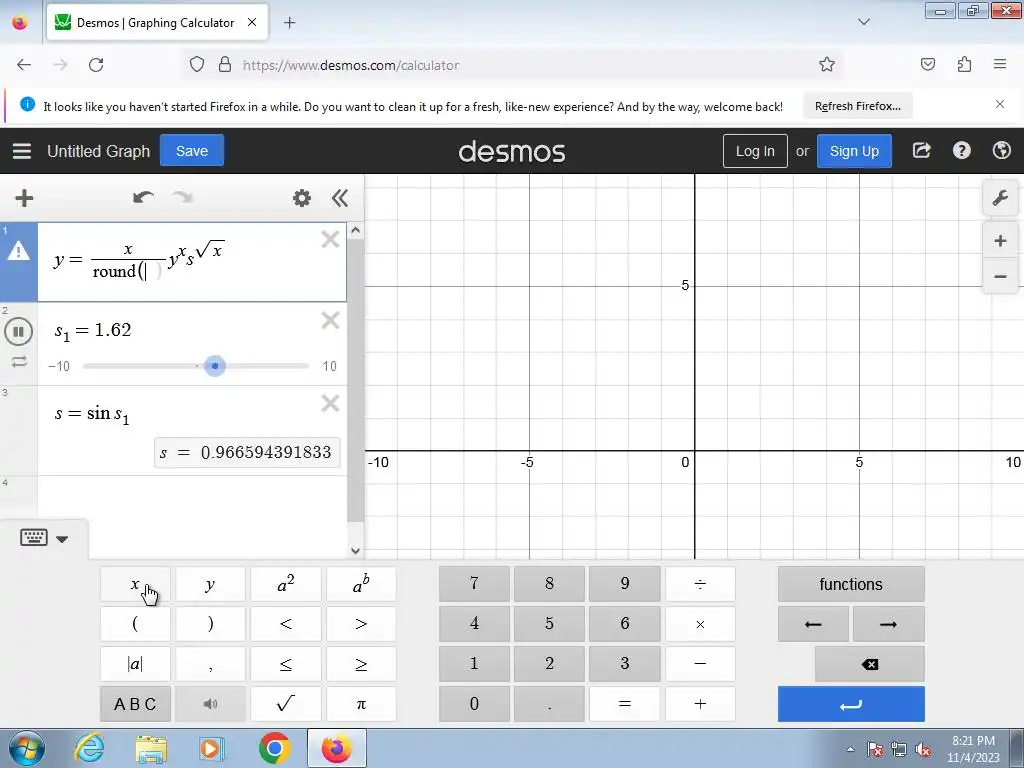The width and height of the screenshot is (1024, 768).
Task: Click the Log In button
Action: click(755, 151)
